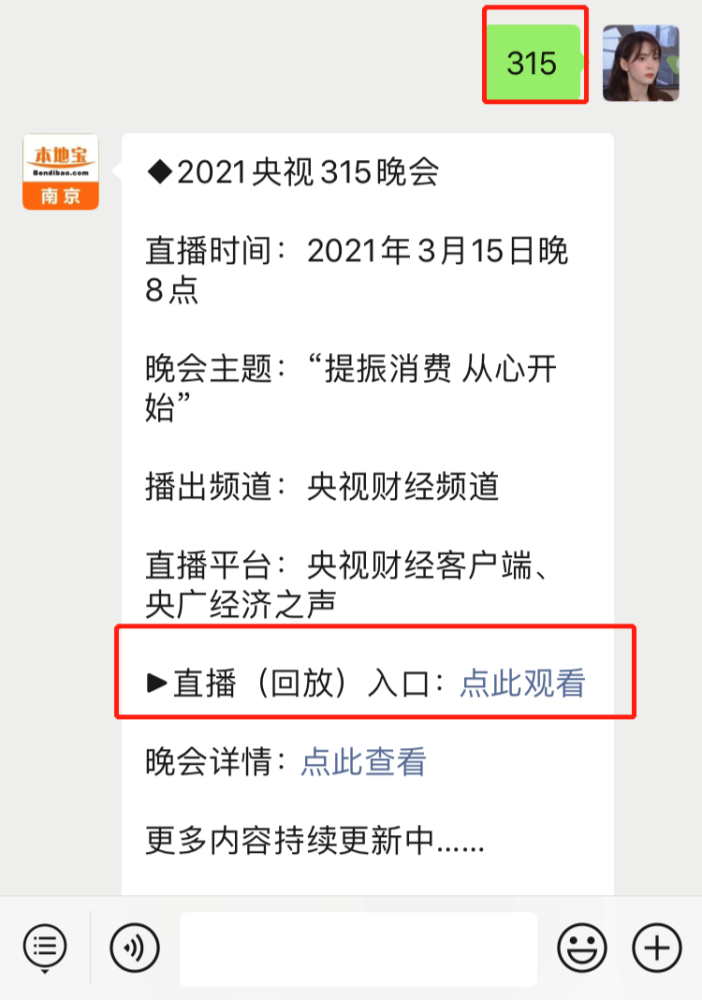
Task: Tap the 播出频道 央视财经频道 line
Action: click(x=322, y=487)
